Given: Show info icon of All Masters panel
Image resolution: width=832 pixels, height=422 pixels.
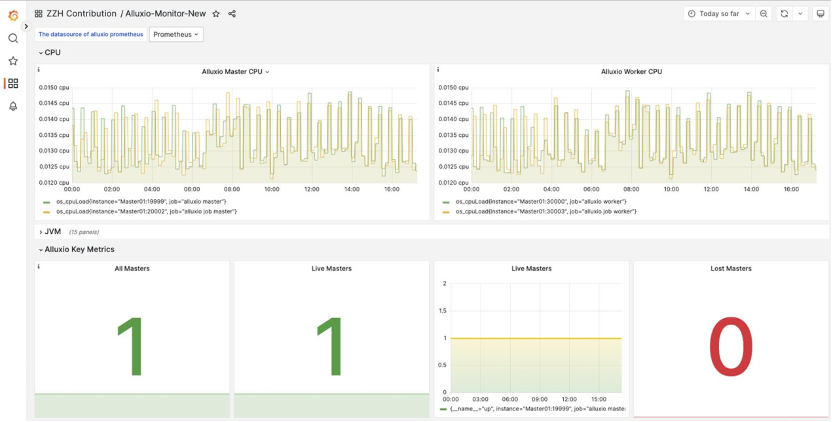Looking at the screenshot, I should click(38, 266).
